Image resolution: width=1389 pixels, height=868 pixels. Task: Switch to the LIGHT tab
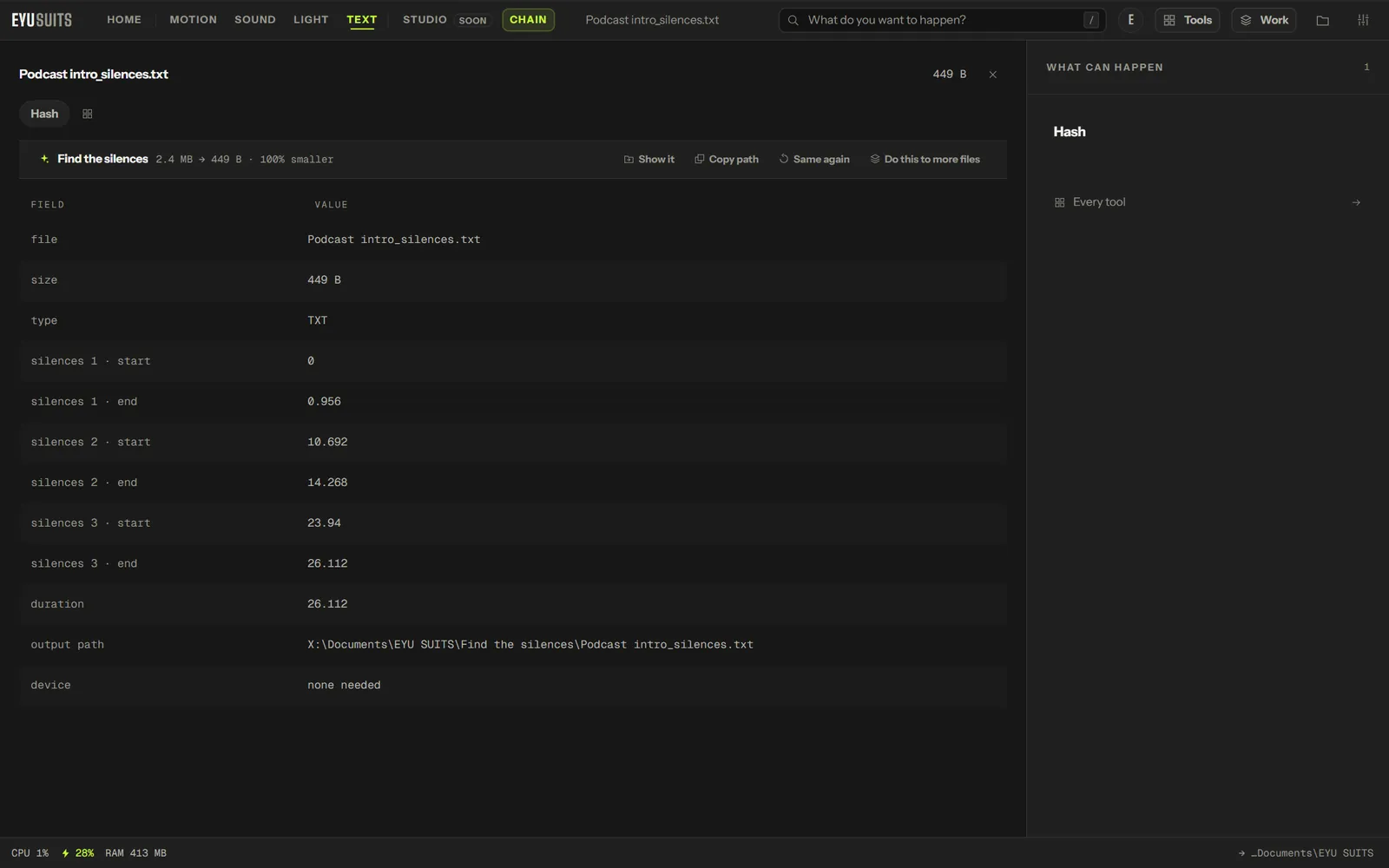[311, 20]
